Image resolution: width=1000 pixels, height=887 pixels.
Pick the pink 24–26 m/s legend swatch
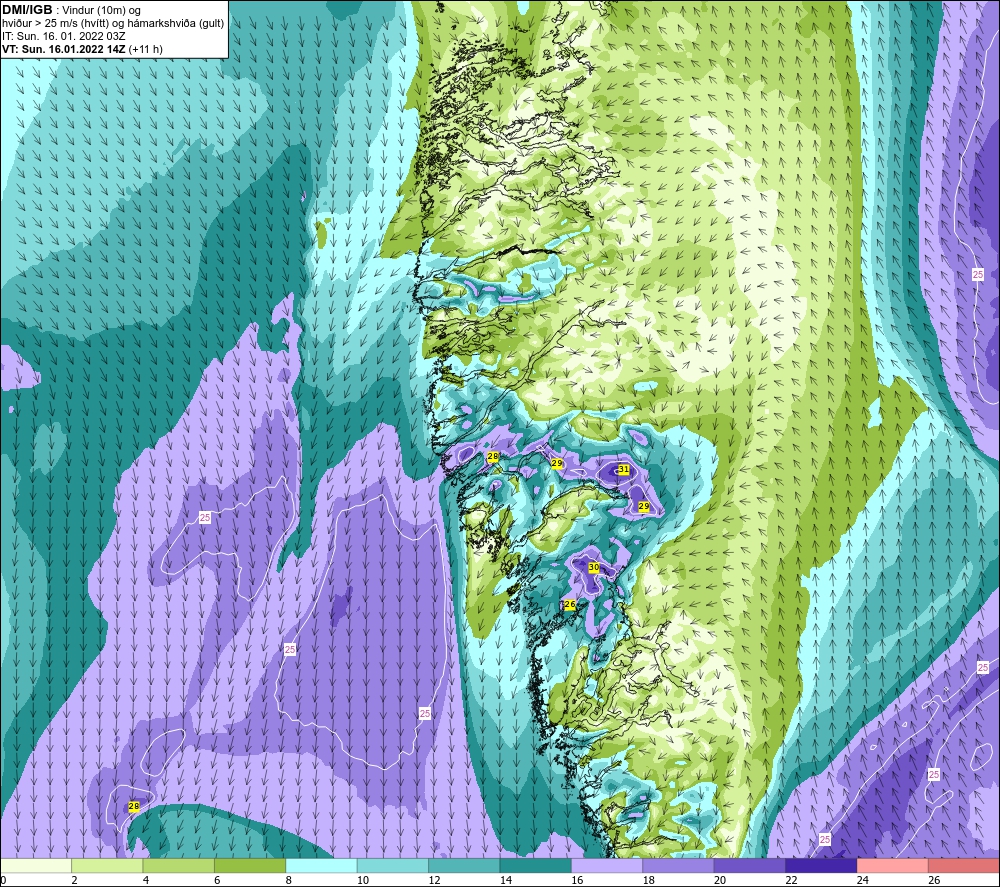click(893, 865)
